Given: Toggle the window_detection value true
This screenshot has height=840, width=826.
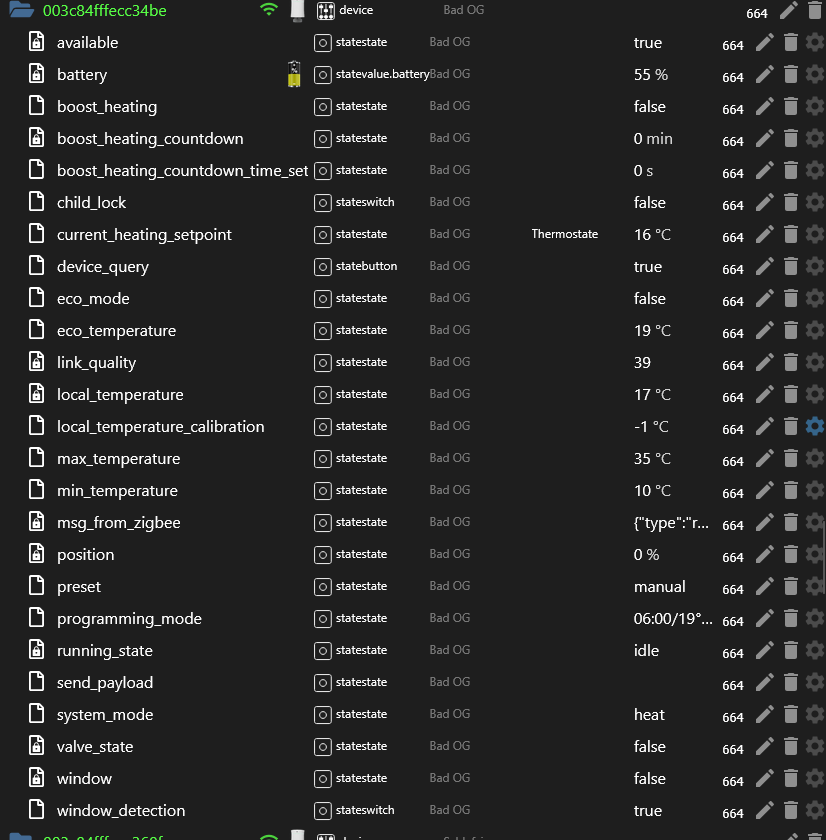Looking at the screenshot, I should pos(647,811).
